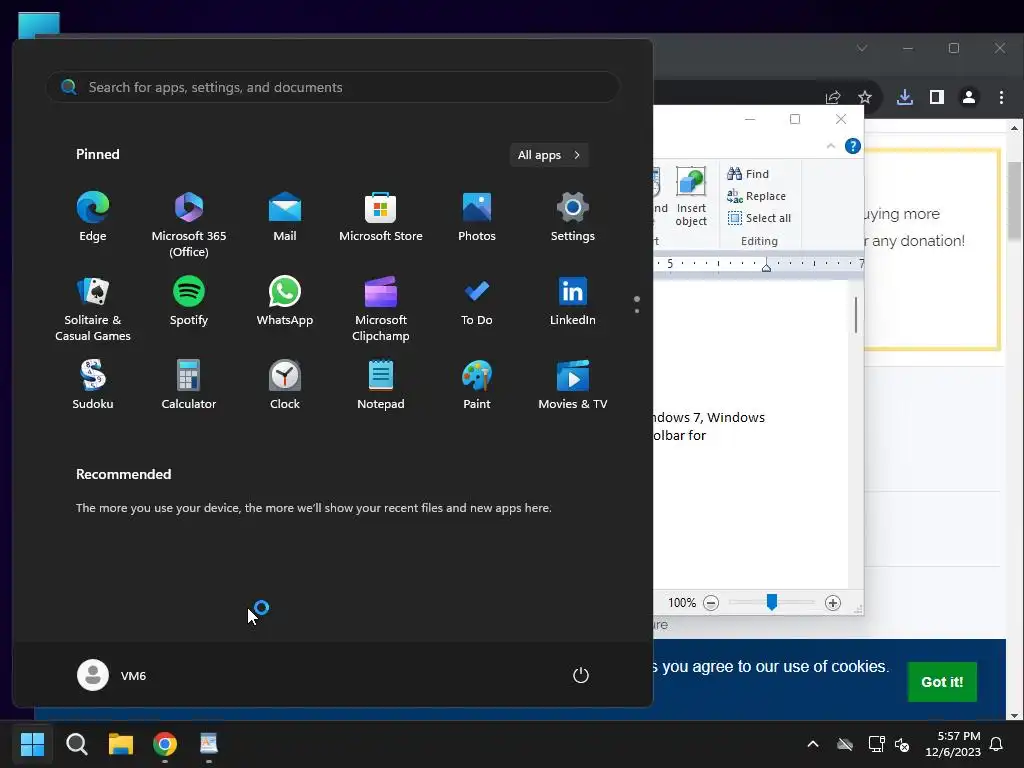This screenshot has height=768, width=1024.
Task: Switch to Chrome on taskbar
Action: coord(165,744)
